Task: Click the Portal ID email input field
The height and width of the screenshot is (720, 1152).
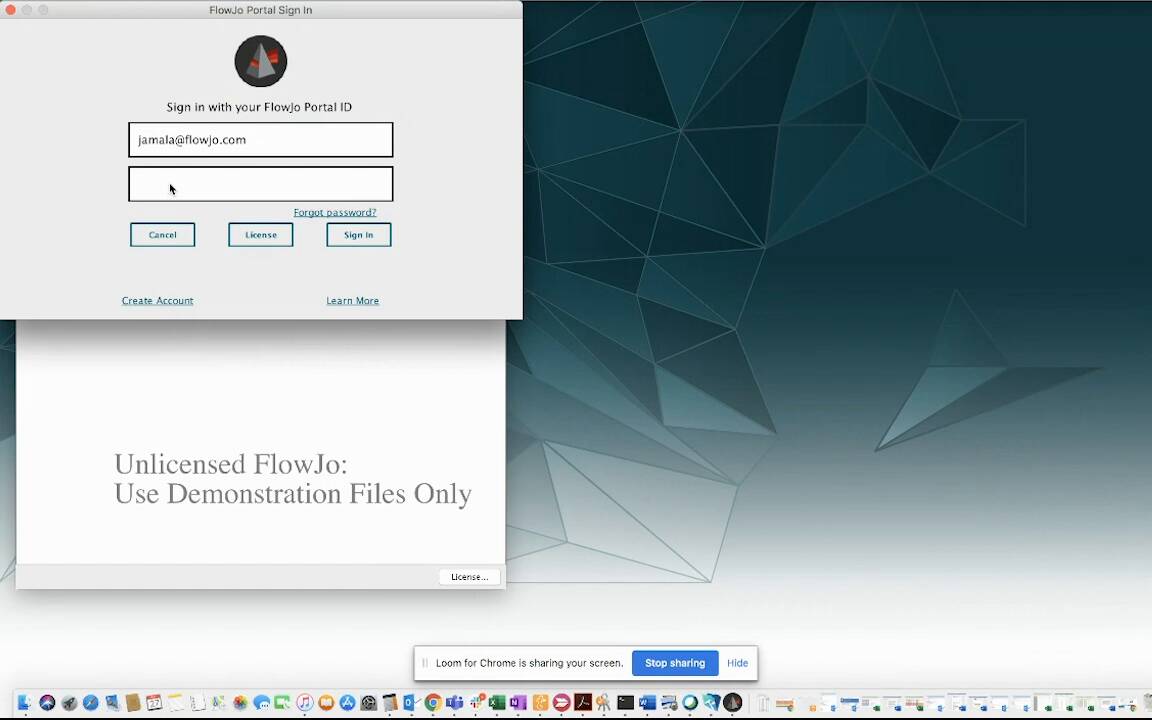Action: pyautogui.click(x=261, y=140)
